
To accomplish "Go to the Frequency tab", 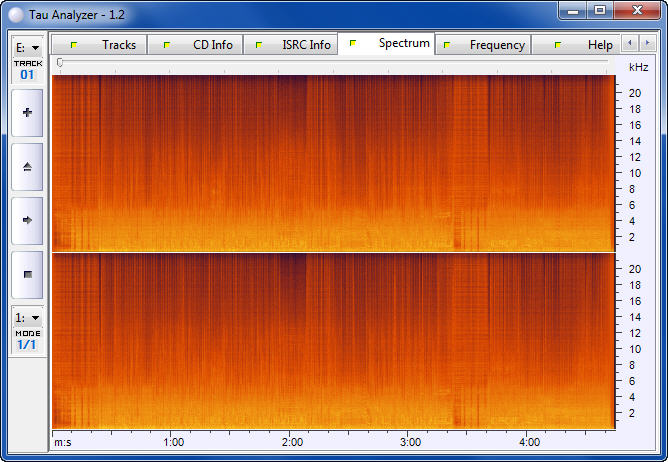I will 488,45.
